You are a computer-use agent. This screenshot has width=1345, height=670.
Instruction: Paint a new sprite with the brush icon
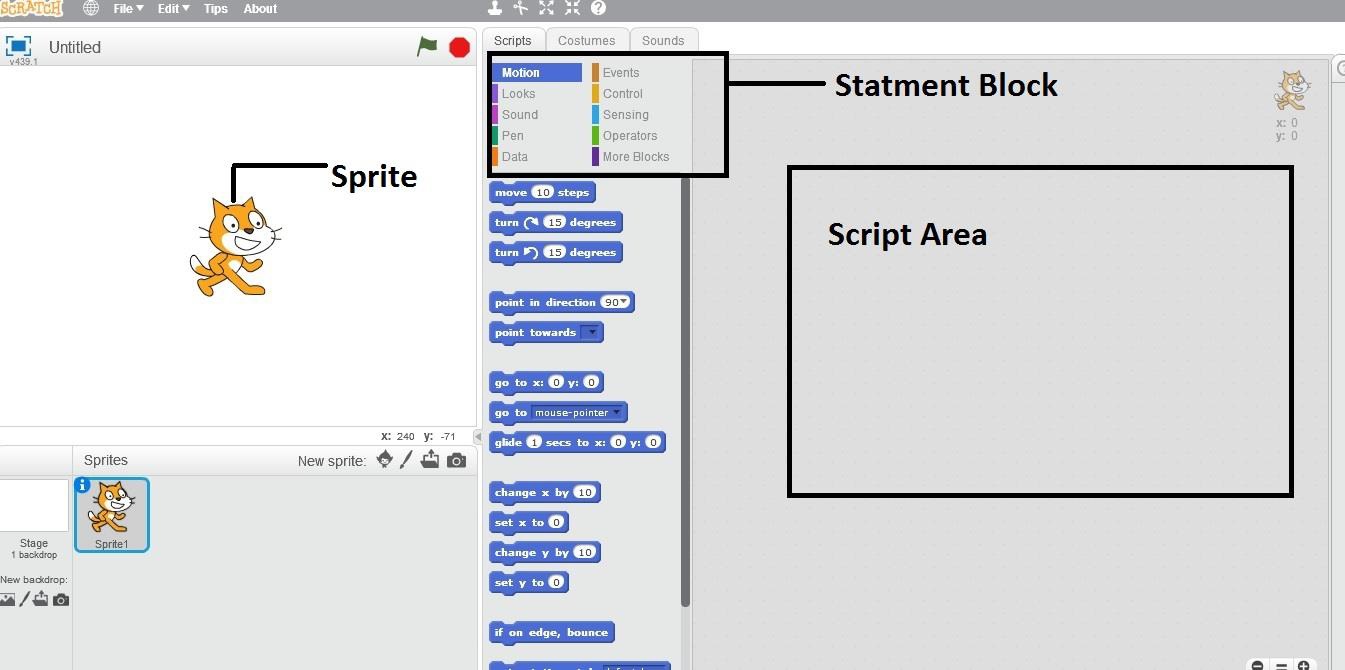pyautogui.click(x=406, y=459)
